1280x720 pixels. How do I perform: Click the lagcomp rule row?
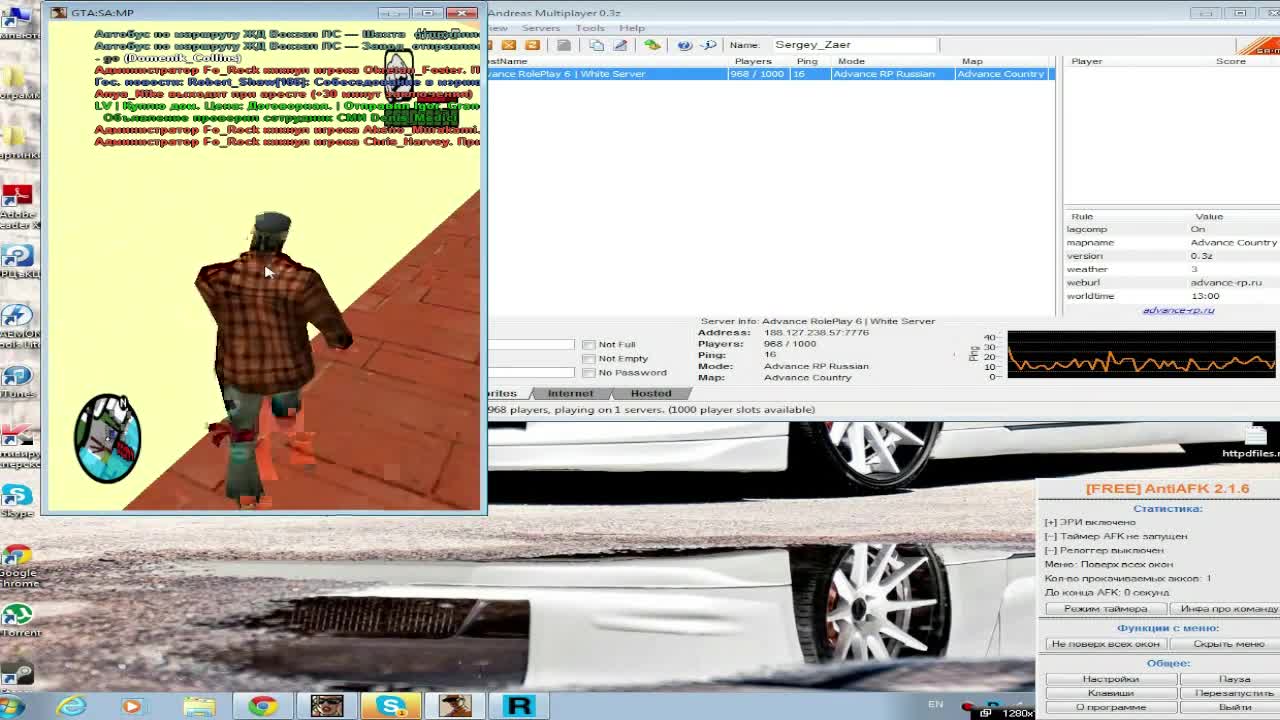[x=1172, y=230]
